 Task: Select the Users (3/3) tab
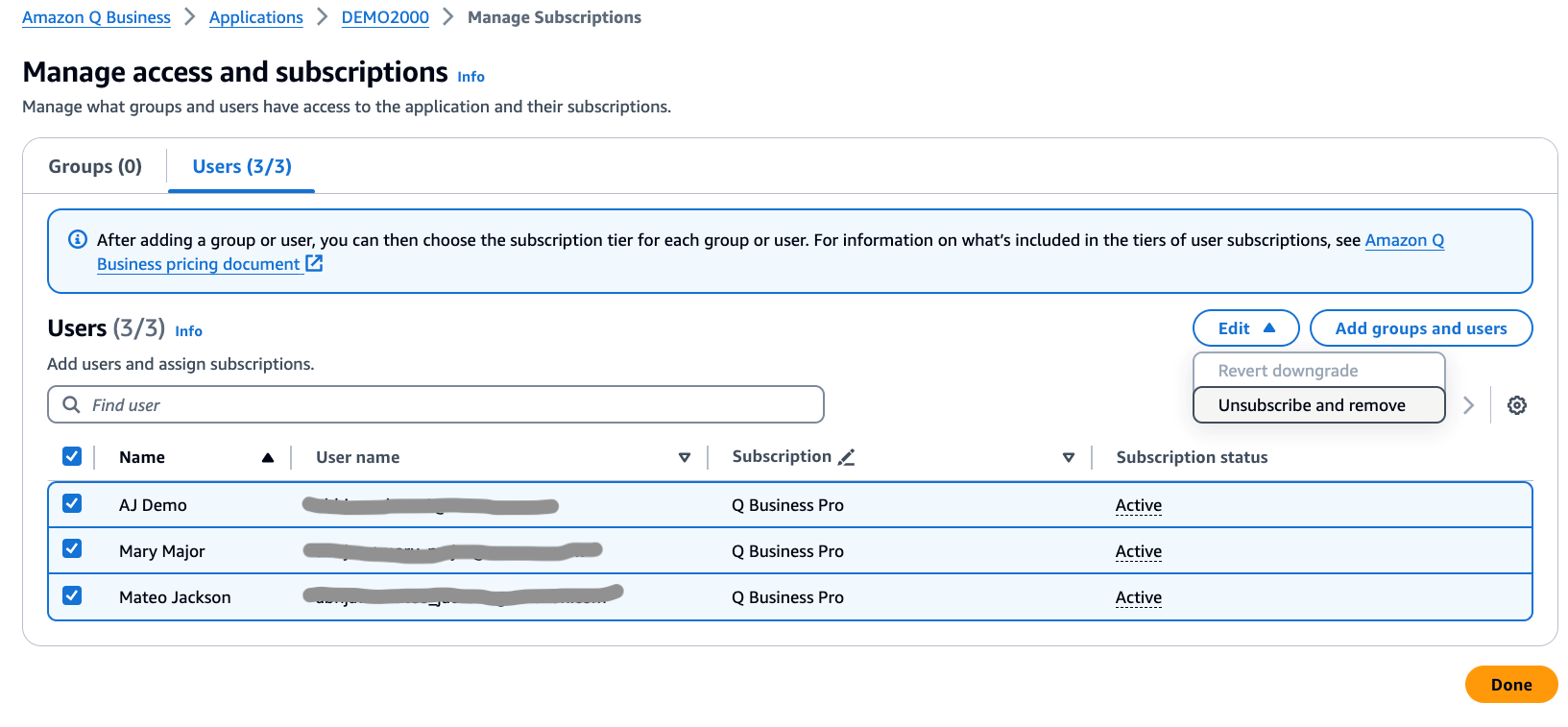(x=242, y=166)
